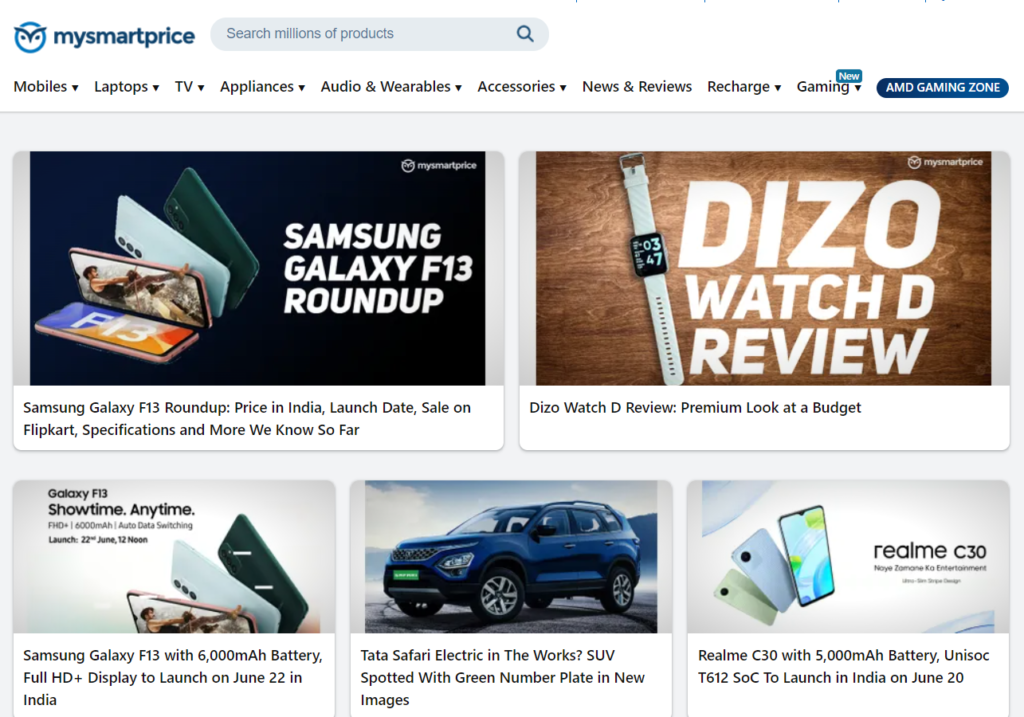Type in the product search field
Image resolution: width=1024 pixels, height=717 pixels.
pyautogui.click(x=360, y=34)
